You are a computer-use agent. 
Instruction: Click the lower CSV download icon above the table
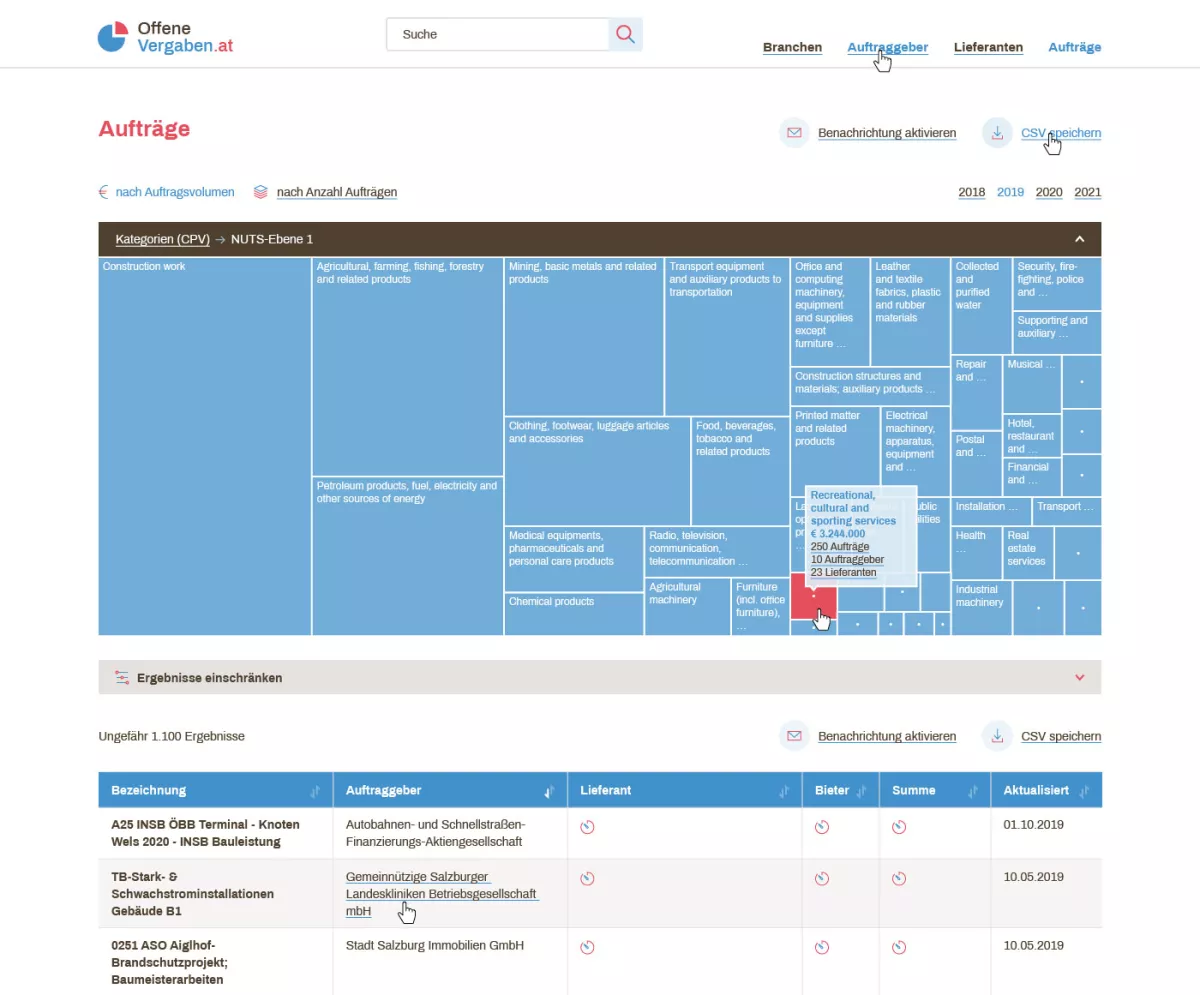pyautogui.click(x=997, y=736)
